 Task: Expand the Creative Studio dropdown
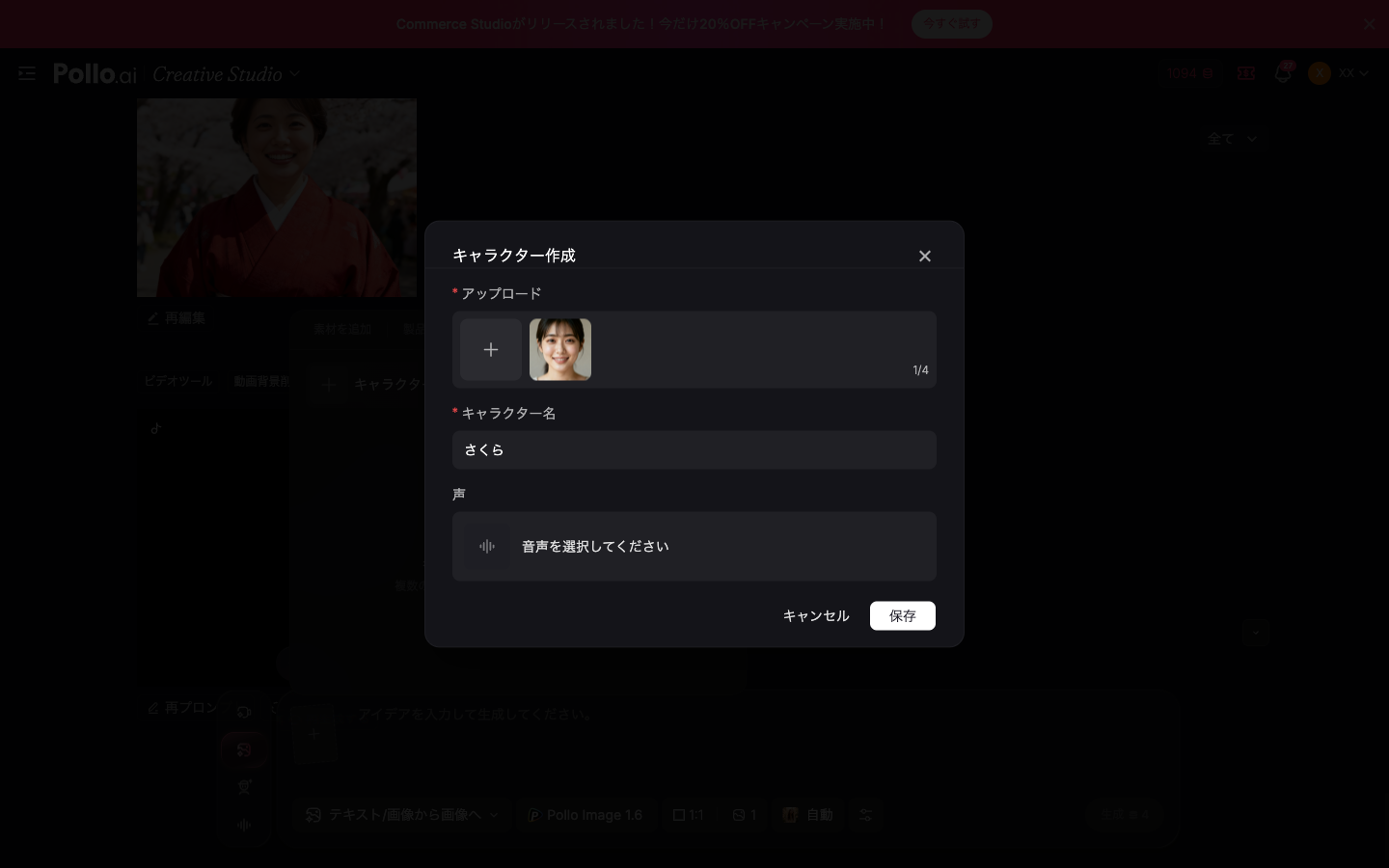click(x=227, y=74)
